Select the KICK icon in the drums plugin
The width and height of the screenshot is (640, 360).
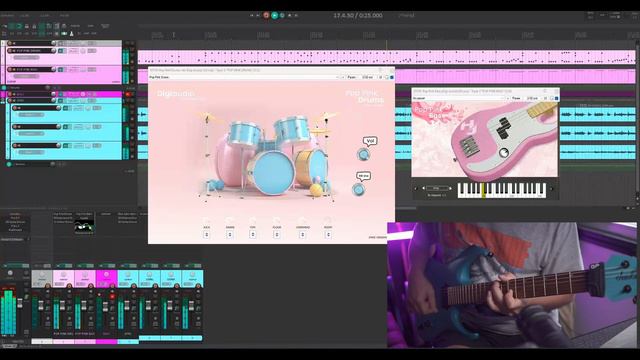click(207, 220)
